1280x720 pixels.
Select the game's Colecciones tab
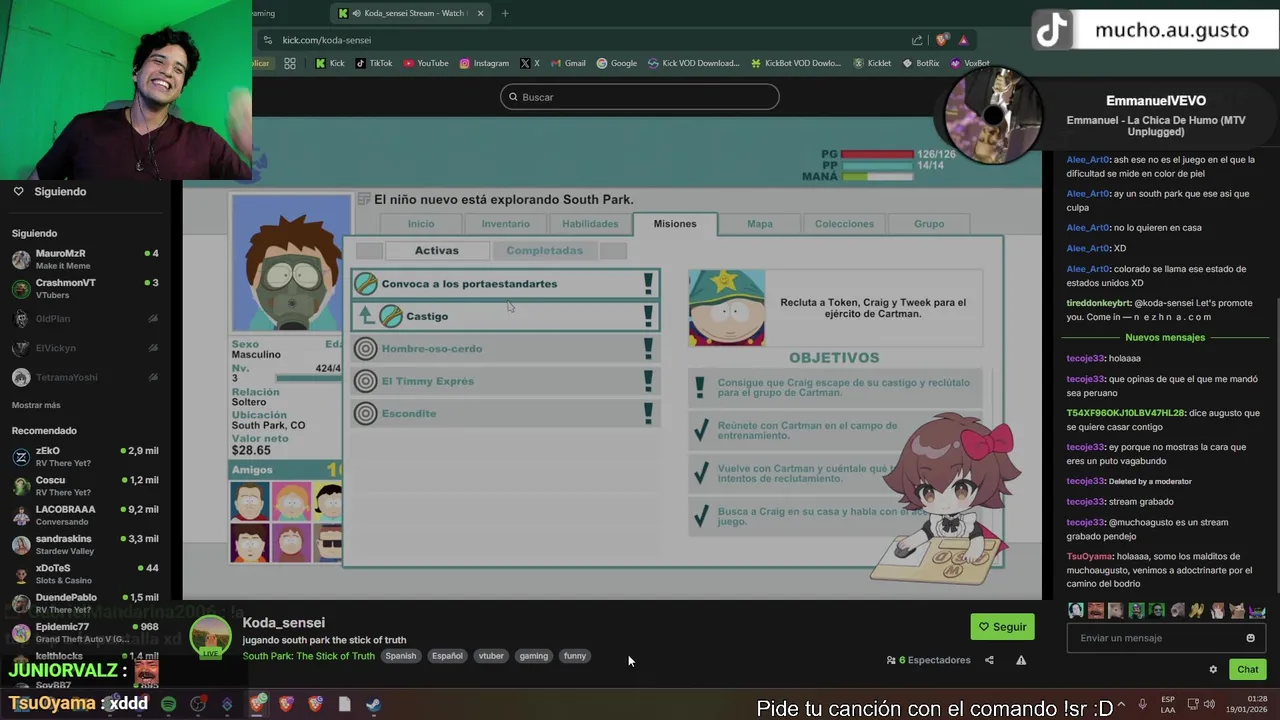(844, 224)
